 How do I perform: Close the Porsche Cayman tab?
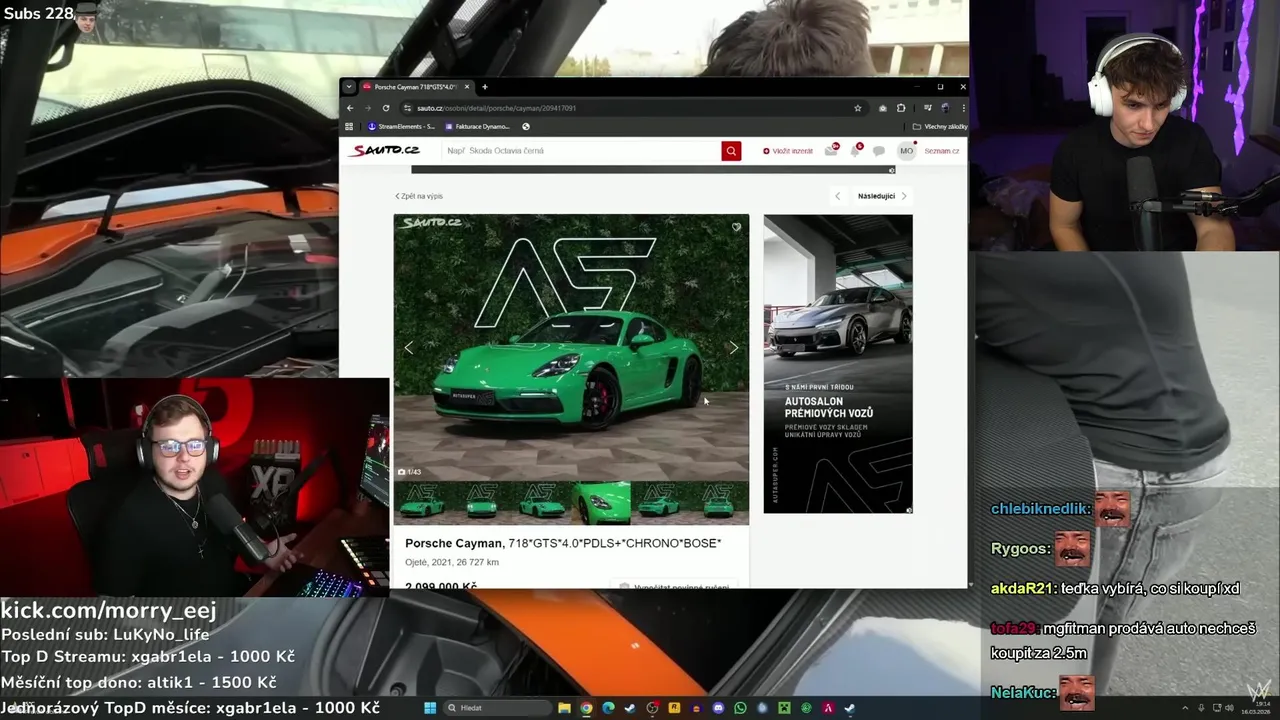click(467, 87)
